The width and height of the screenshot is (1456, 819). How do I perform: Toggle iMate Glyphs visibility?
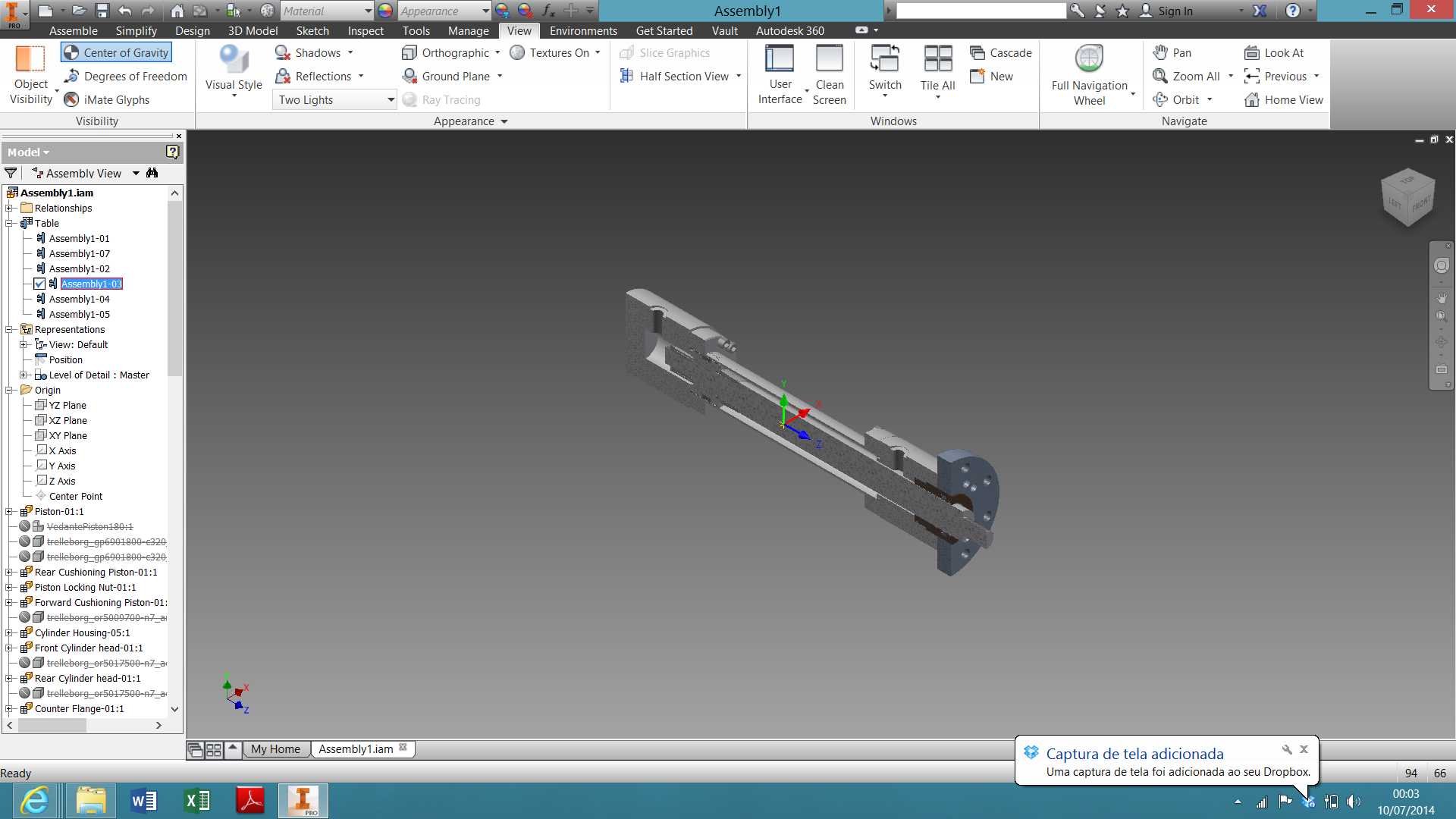click(106, 99)
